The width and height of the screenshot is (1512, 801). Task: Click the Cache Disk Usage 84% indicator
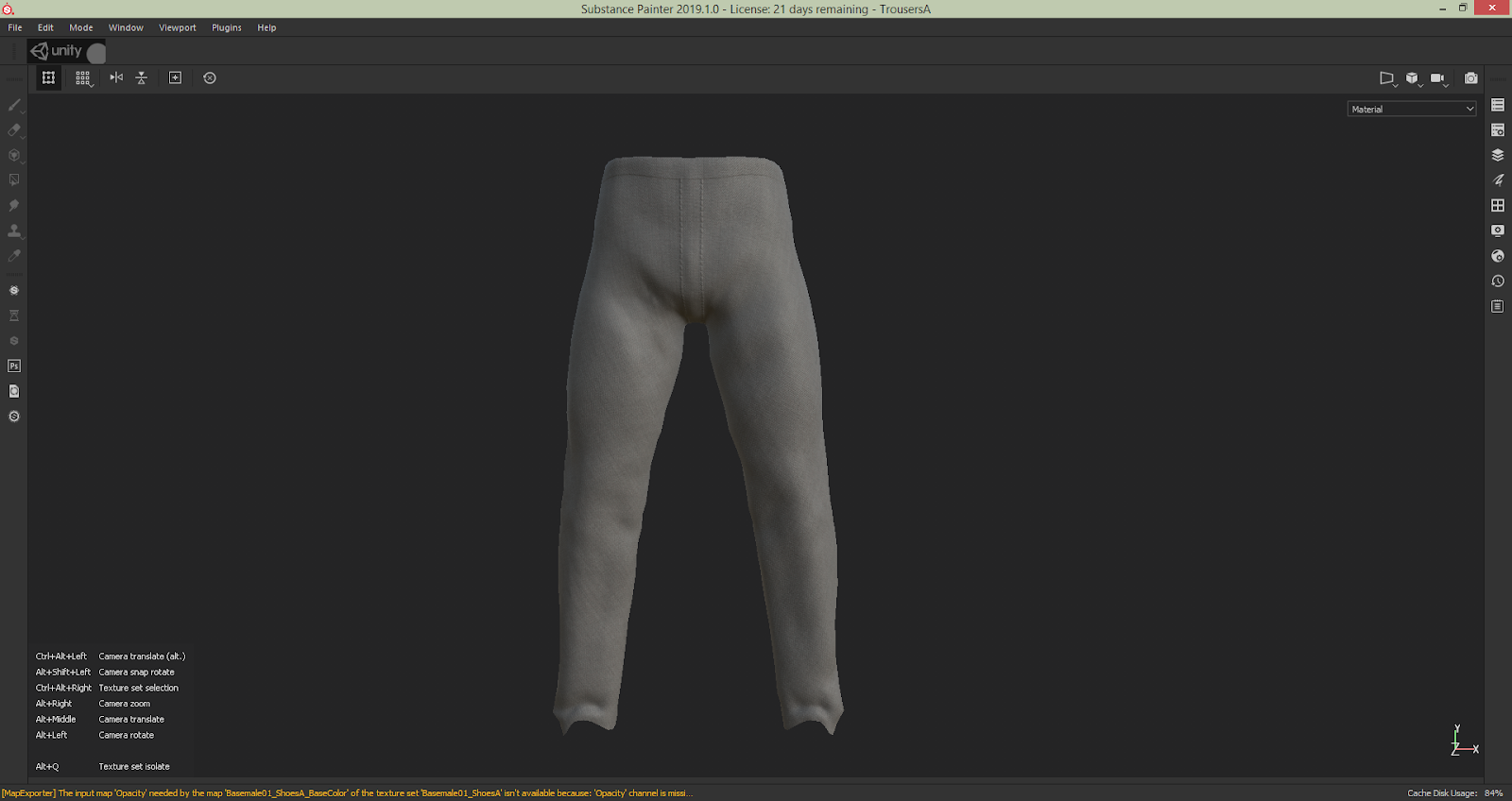coord(1455,793)
